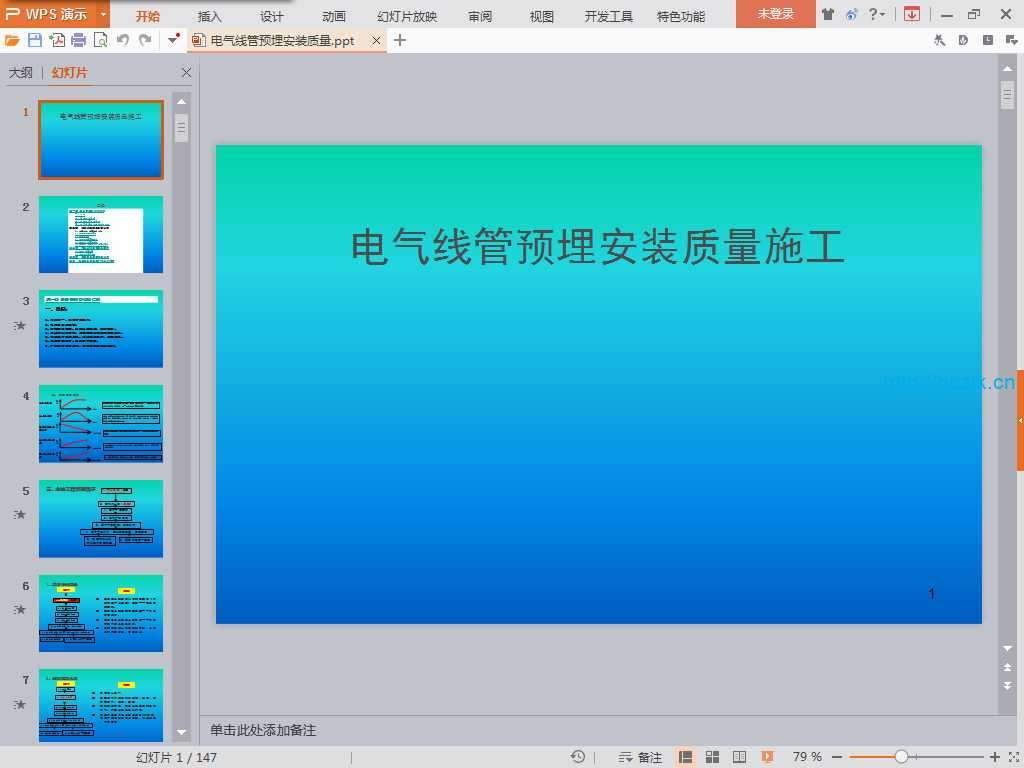Open the skin (shirt) icon in title bar
The width and height of the screenshot is (1024, 768).
click(x=827, y=14)
